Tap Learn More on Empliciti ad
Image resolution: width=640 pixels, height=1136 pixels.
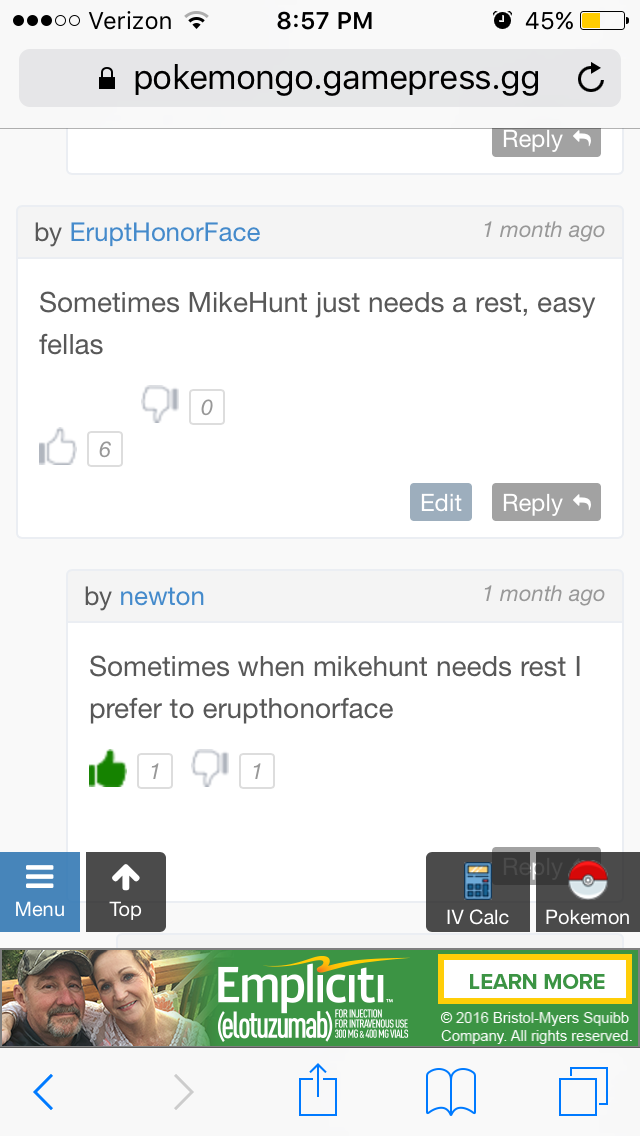pyautogui.click(x=536, y=982)
